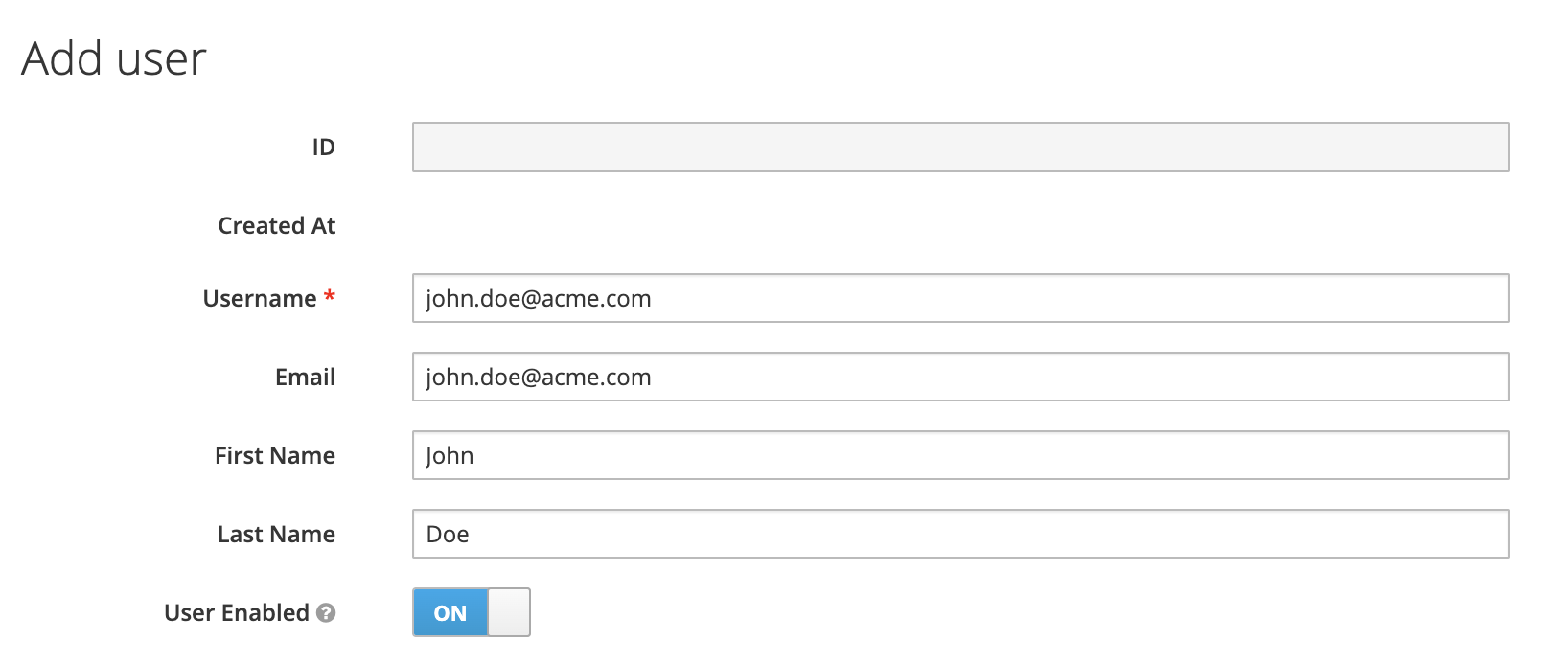Click the white knob of the User Enabled toggle
Screen dimensions: 1568x665
(509, 613)
